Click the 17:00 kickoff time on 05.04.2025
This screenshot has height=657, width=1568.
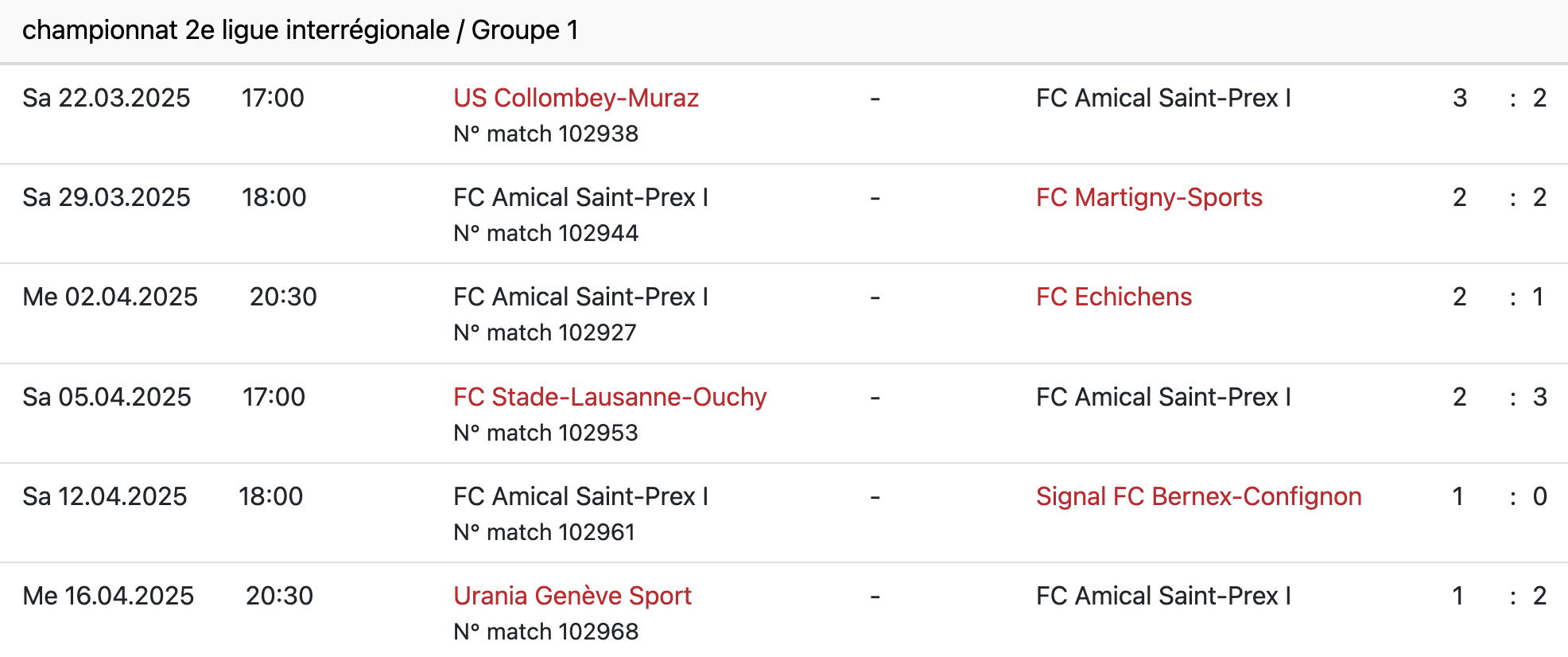coord(274,397)
